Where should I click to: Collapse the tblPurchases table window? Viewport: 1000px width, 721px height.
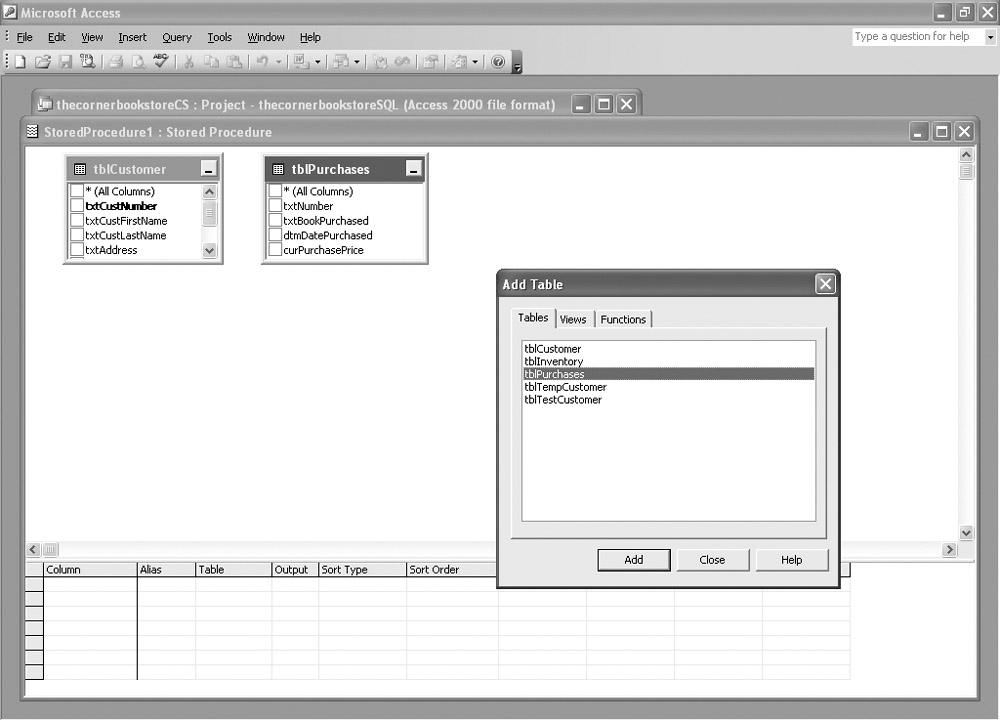413,170
